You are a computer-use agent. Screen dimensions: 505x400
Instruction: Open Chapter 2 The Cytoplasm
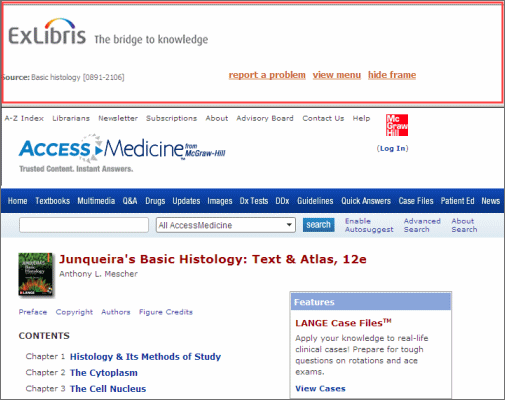(104, 373)
